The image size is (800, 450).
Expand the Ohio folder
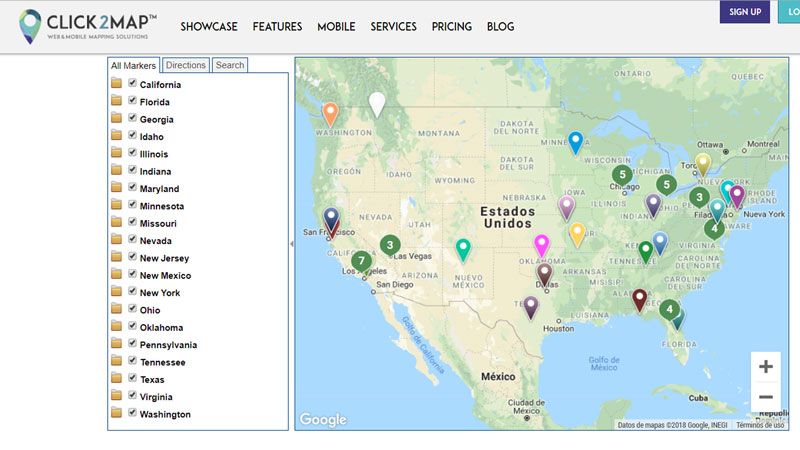(x=116, y=309)
